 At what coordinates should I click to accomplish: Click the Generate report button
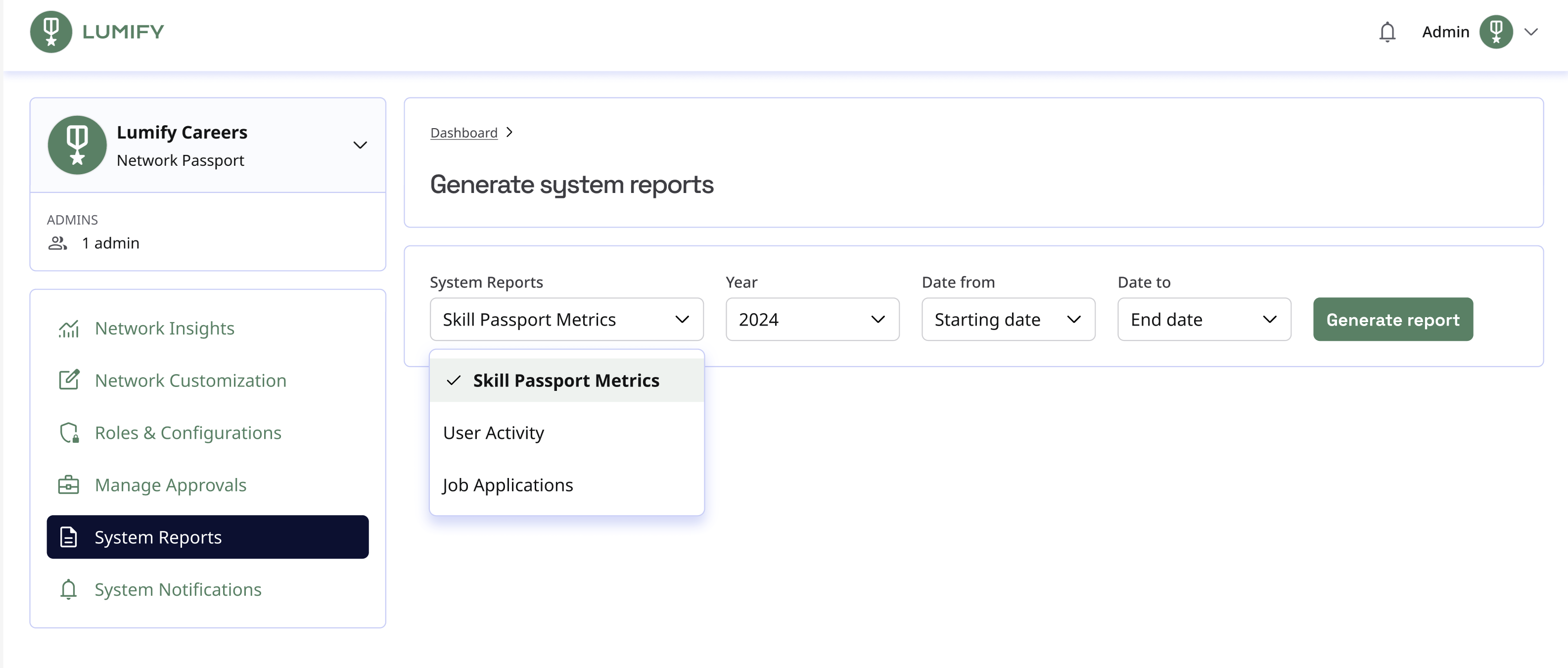1393,319
